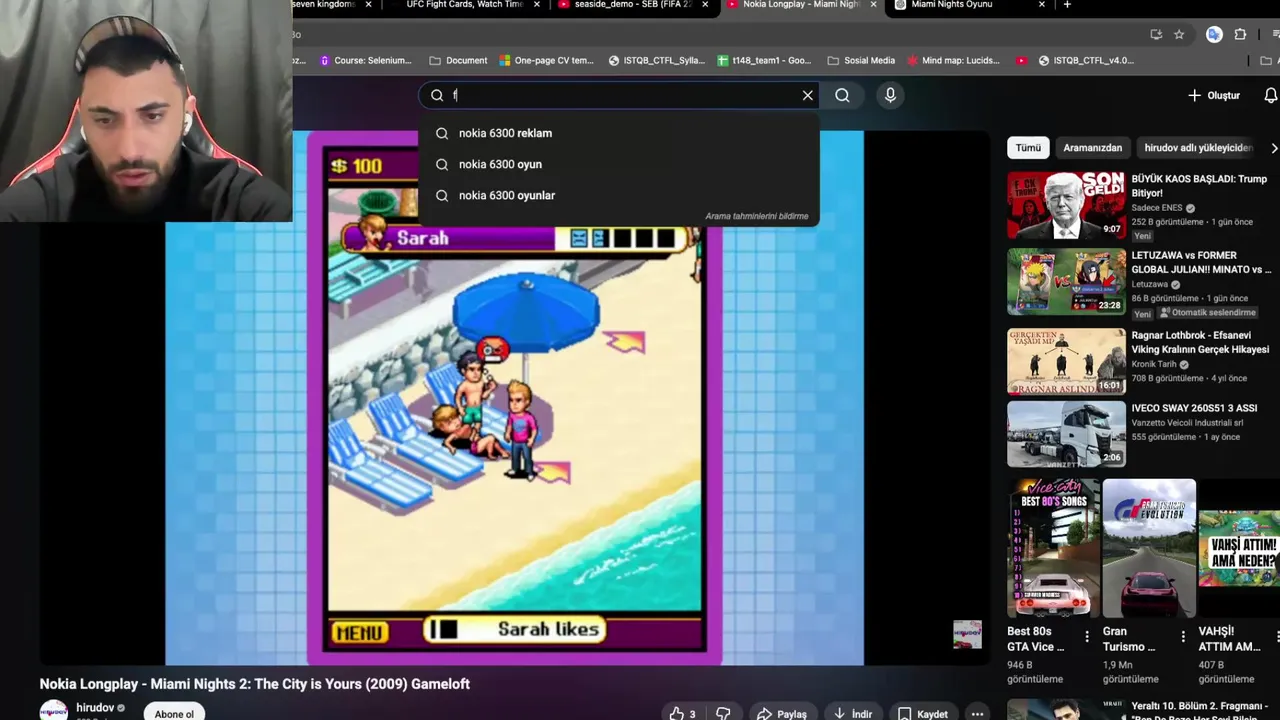Select the "hirudov adlı yükleyiciden" chip
The height and width of the screenshot is (720, 1280).
pos(1198,147)
